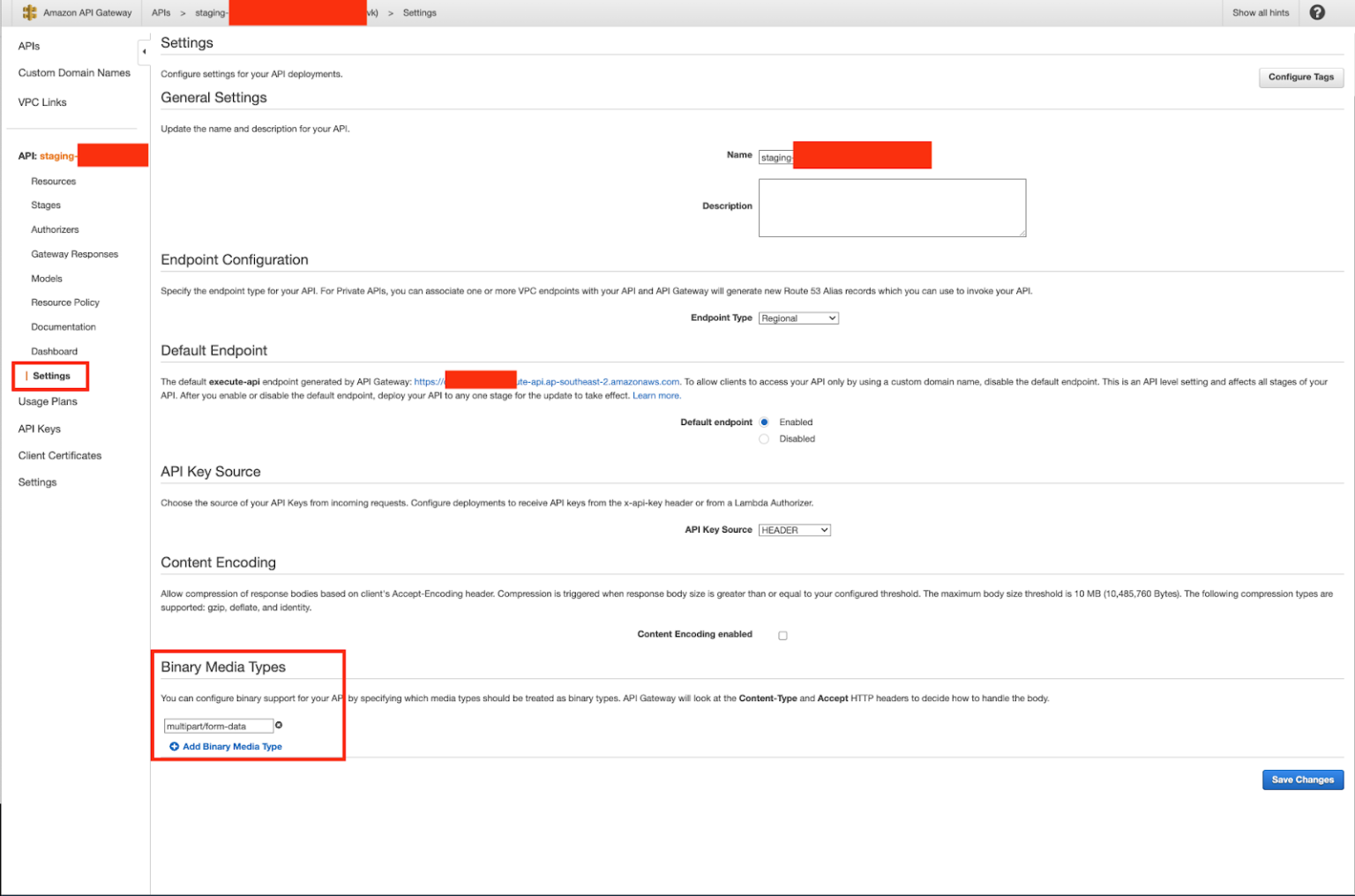Open the Endpoint Type dropdown
The image size is (1355, 896).
[x=797, y=317]
